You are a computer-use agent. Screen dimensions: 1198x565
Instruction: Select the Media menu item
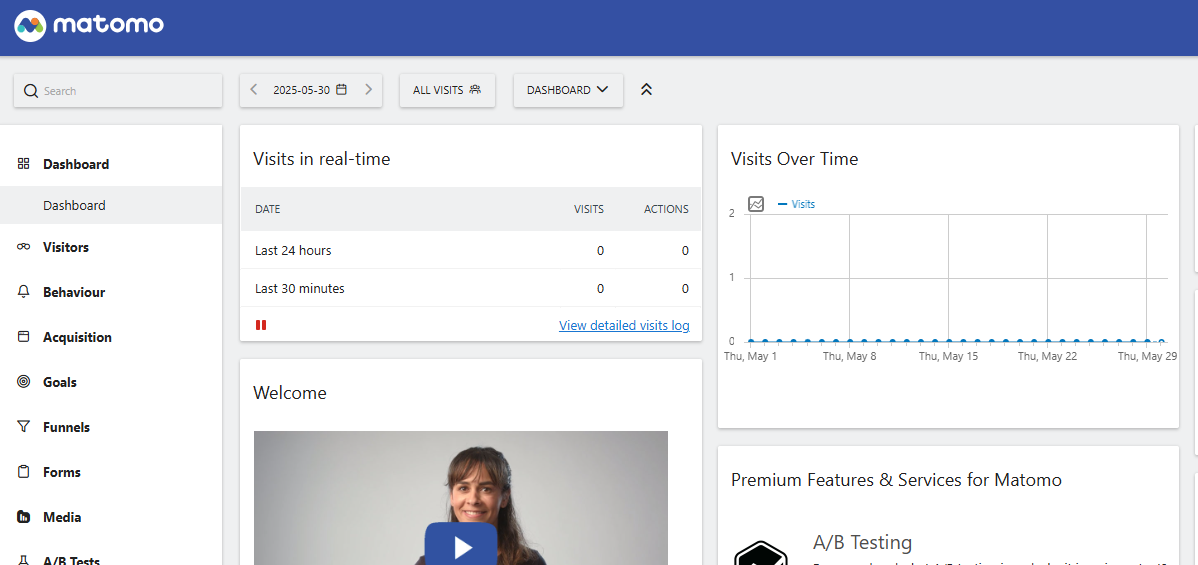62,517
